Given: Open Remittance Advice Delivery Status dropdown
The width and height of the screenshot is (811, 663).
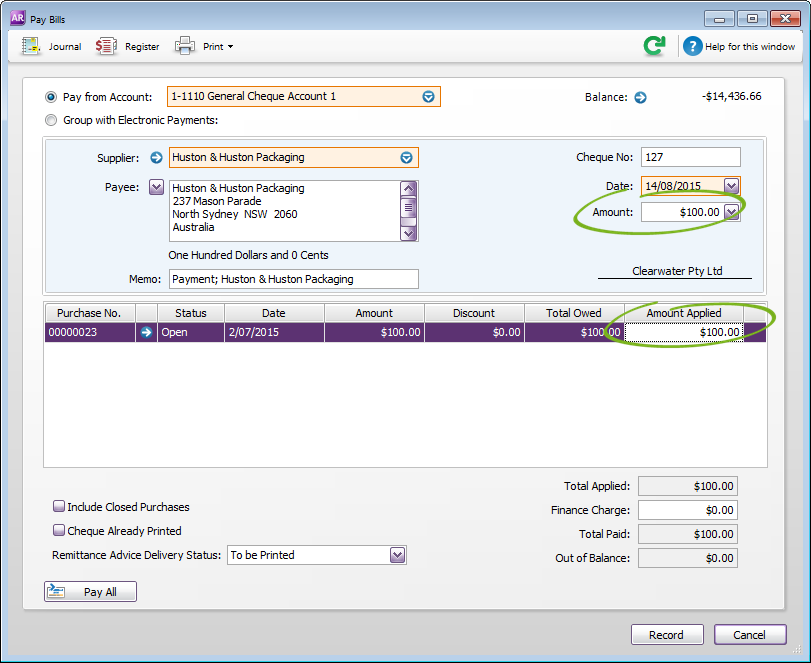Looking at the screenshot, I should pyautogui.click(x=397, y=555).
